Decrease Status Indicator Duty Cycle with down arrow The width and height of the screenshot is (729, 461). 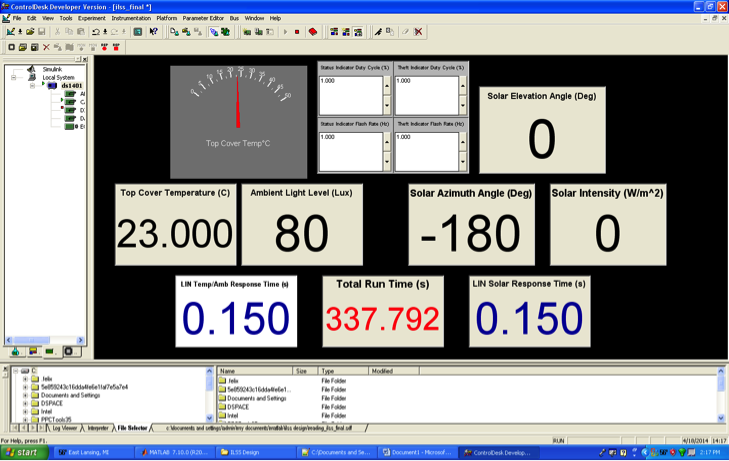pyautogui.click(x=387, y=105)
